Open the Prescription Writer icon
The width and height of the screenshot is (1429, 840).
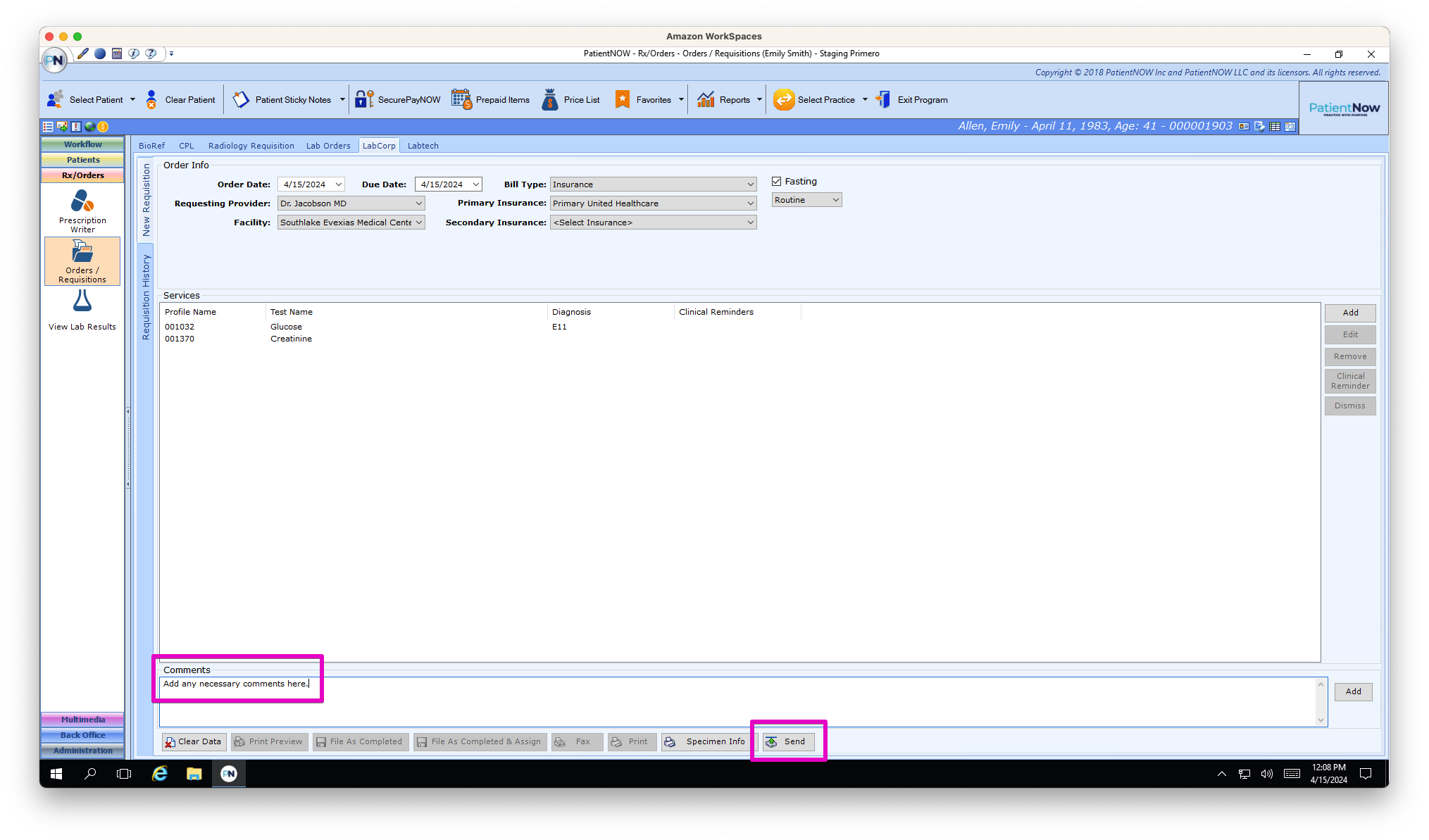coord(82,202)
